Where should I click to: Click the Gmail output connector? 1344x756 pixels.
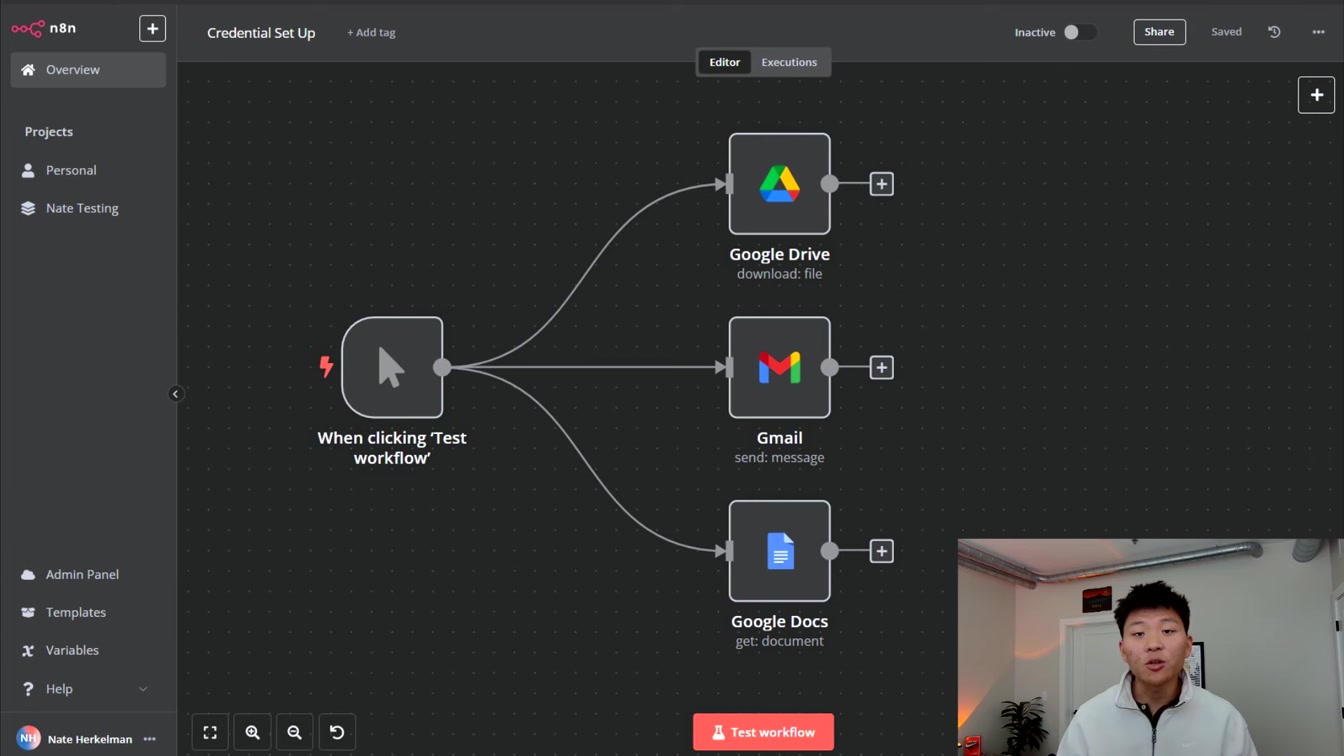[x=830, y=368]
